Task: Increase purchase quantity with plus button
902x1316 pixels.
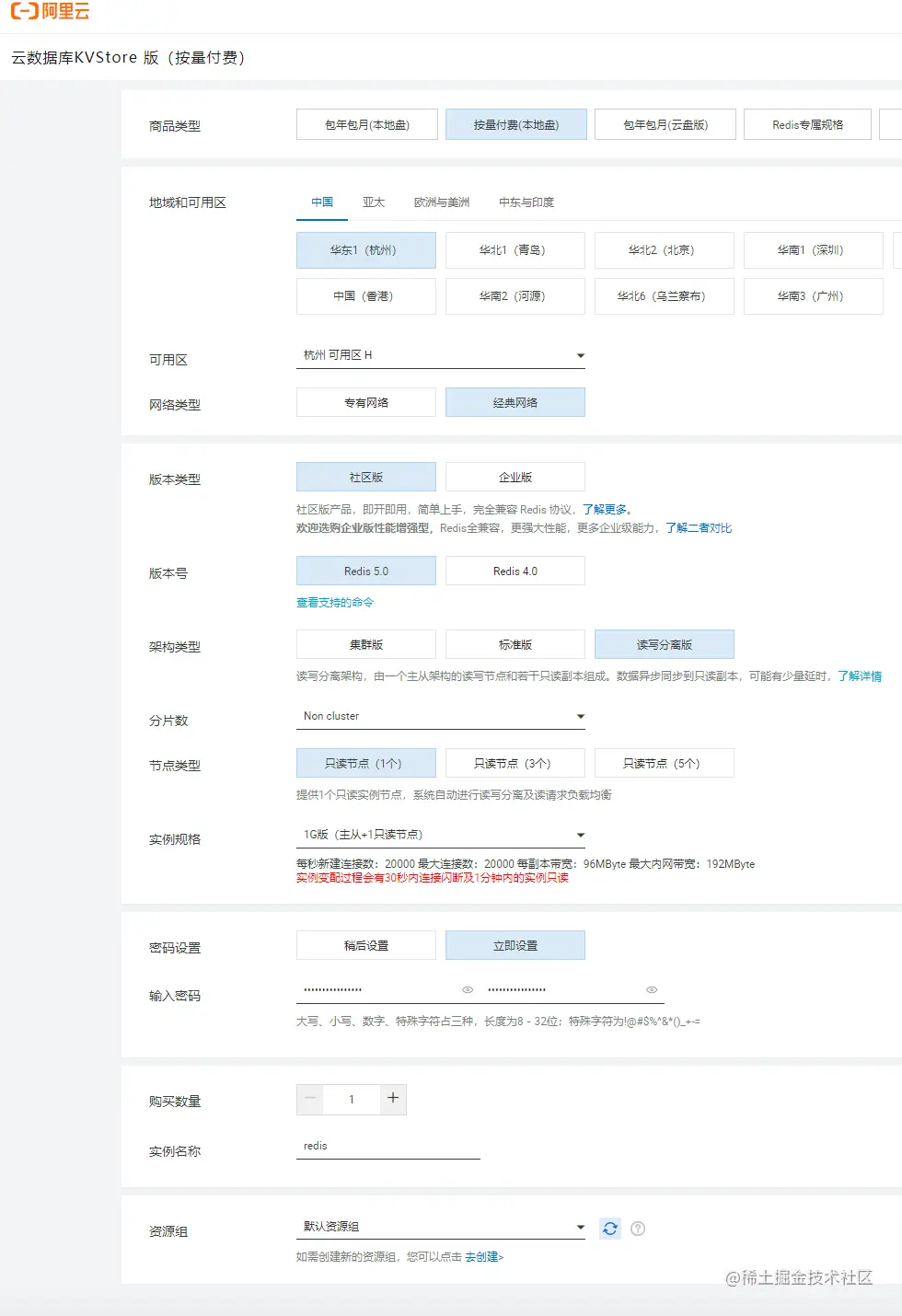Action: (393, 1099)
